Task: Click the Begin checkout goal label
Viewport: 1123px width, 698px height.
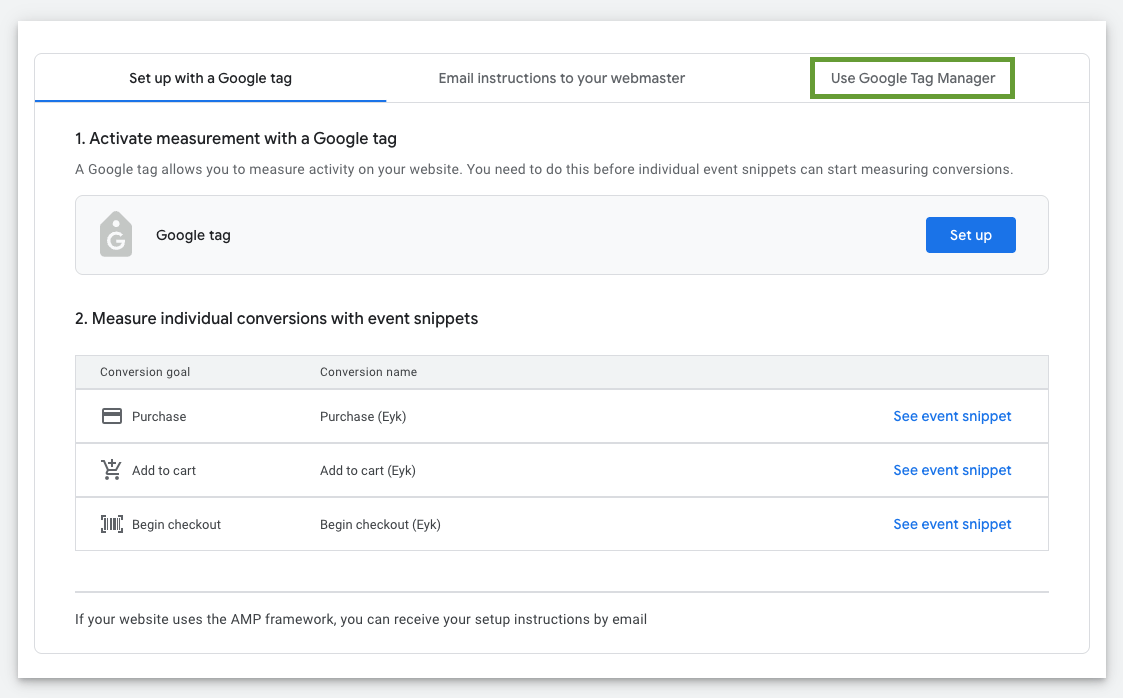Action: (176, 525)
